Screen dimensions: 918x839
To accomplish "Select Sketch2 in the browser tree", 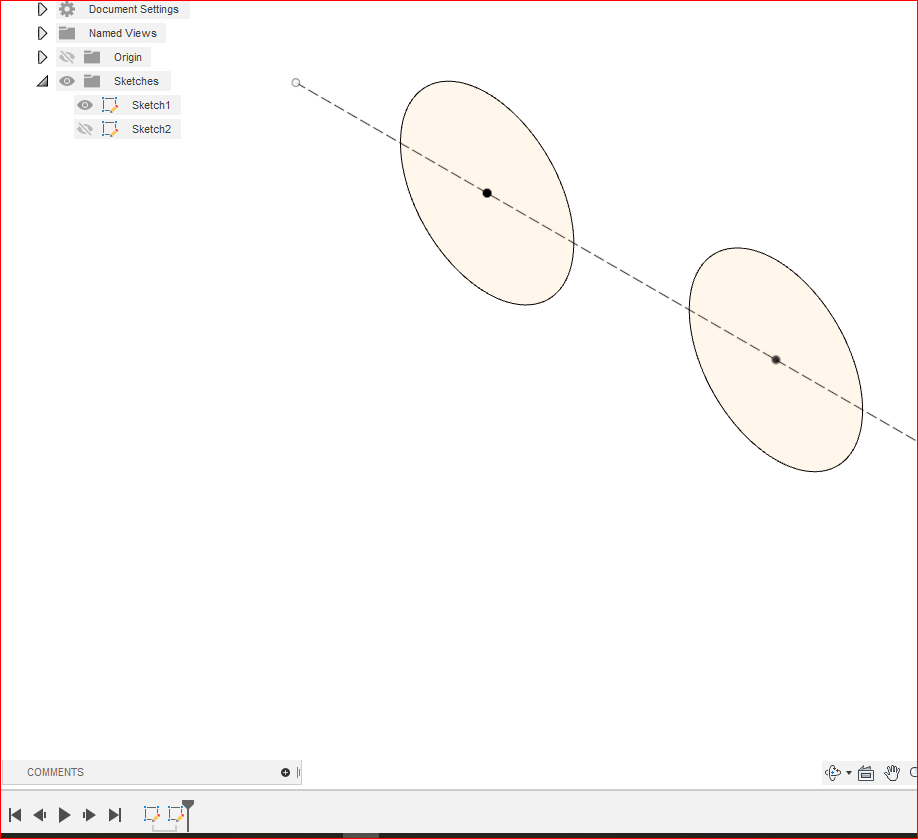I will 151,129.
